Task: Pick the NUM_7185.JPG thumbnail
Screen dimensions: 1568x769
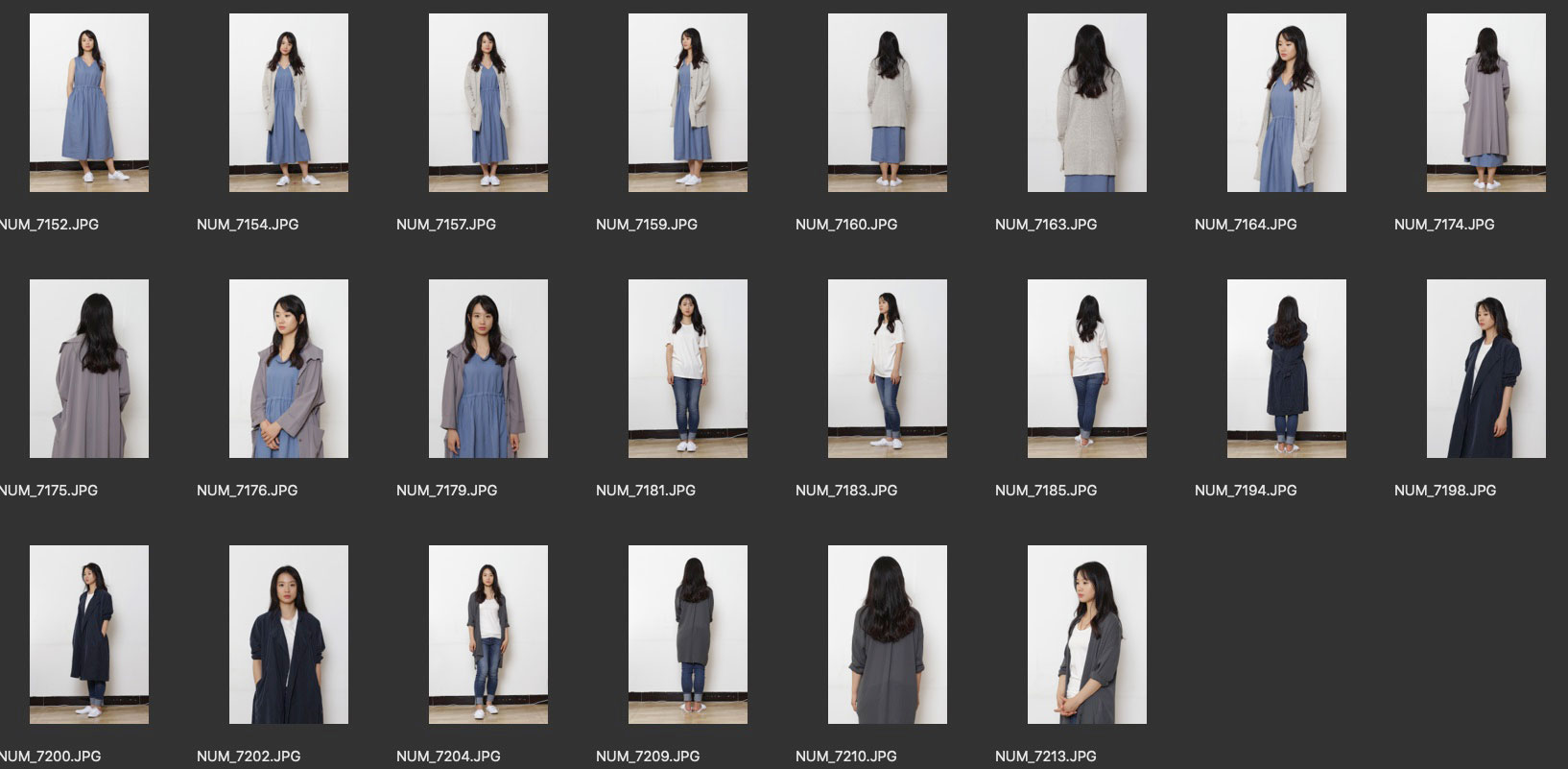Action: pos(1087,369)
